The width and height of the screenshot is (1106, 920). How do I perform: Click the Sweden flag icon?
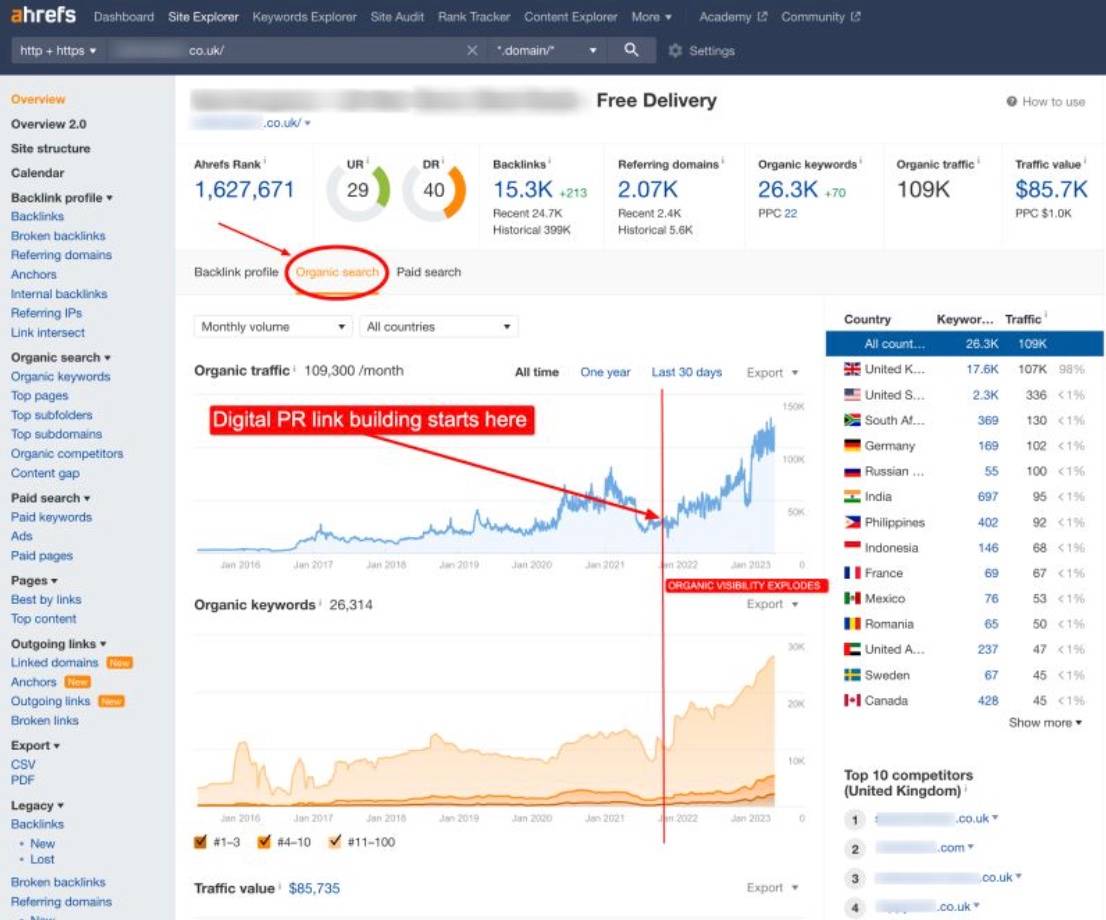(852, 675)
